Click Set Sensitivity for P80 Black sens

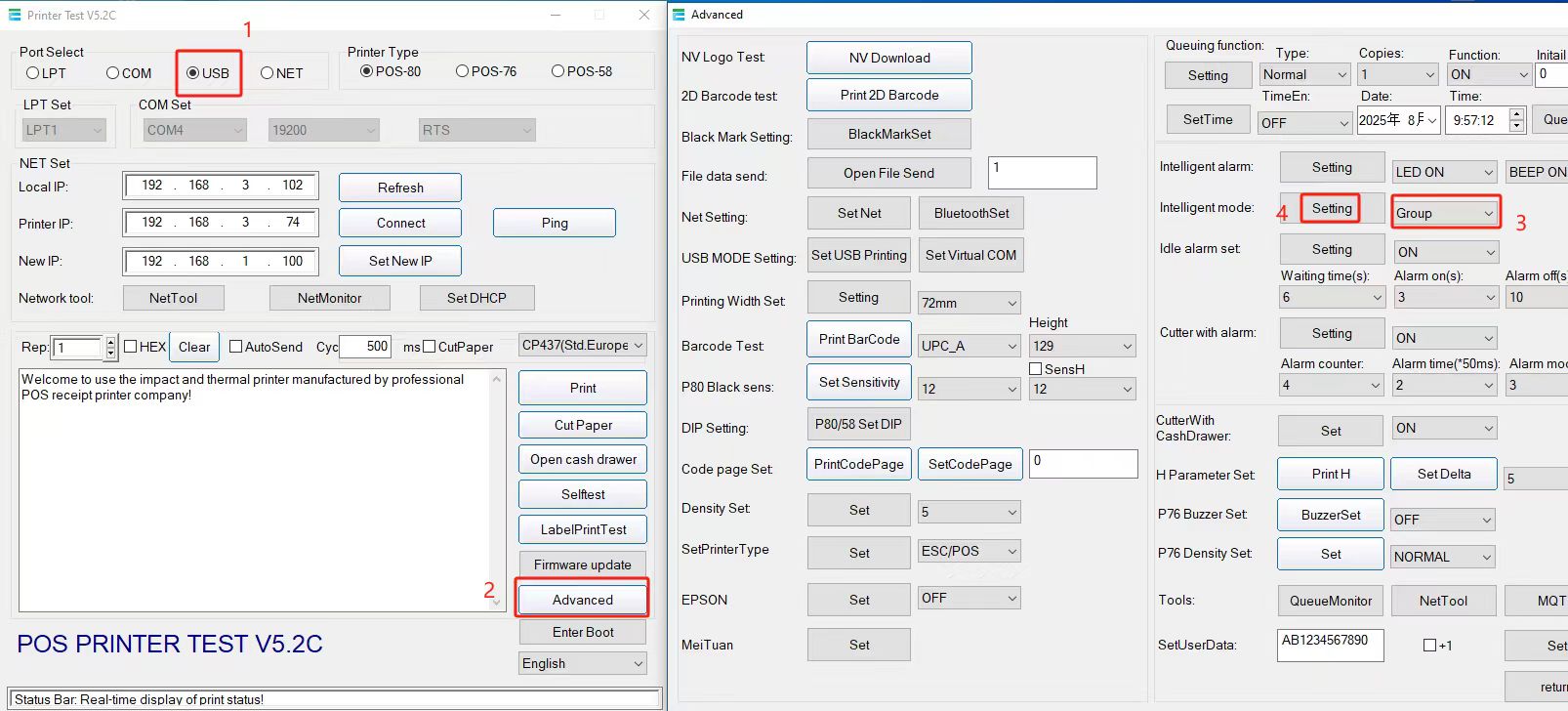coord(859,382)
